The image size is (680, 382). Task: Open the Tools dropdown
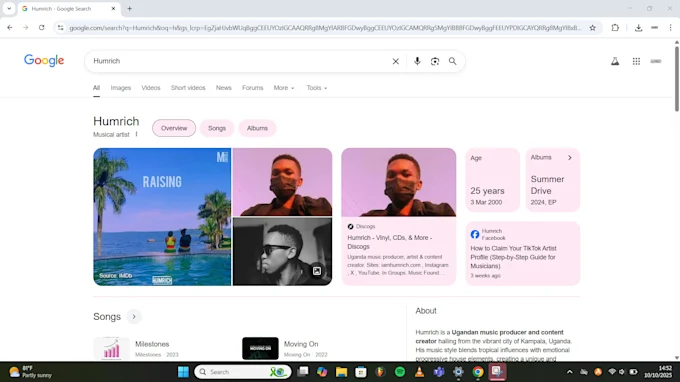(317, 88)
